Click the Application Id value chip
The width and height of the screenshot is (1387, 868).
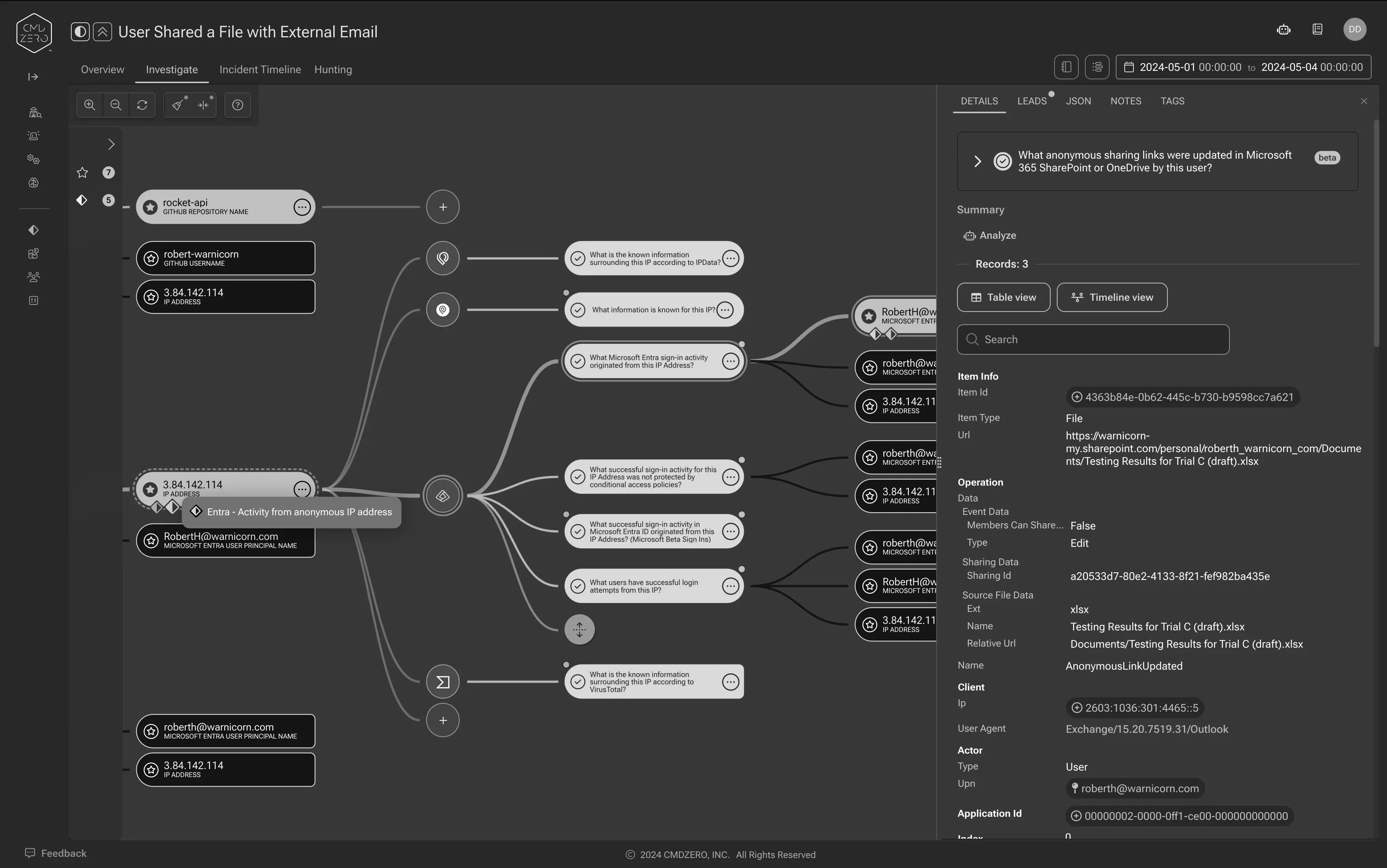click(1180, 816)
